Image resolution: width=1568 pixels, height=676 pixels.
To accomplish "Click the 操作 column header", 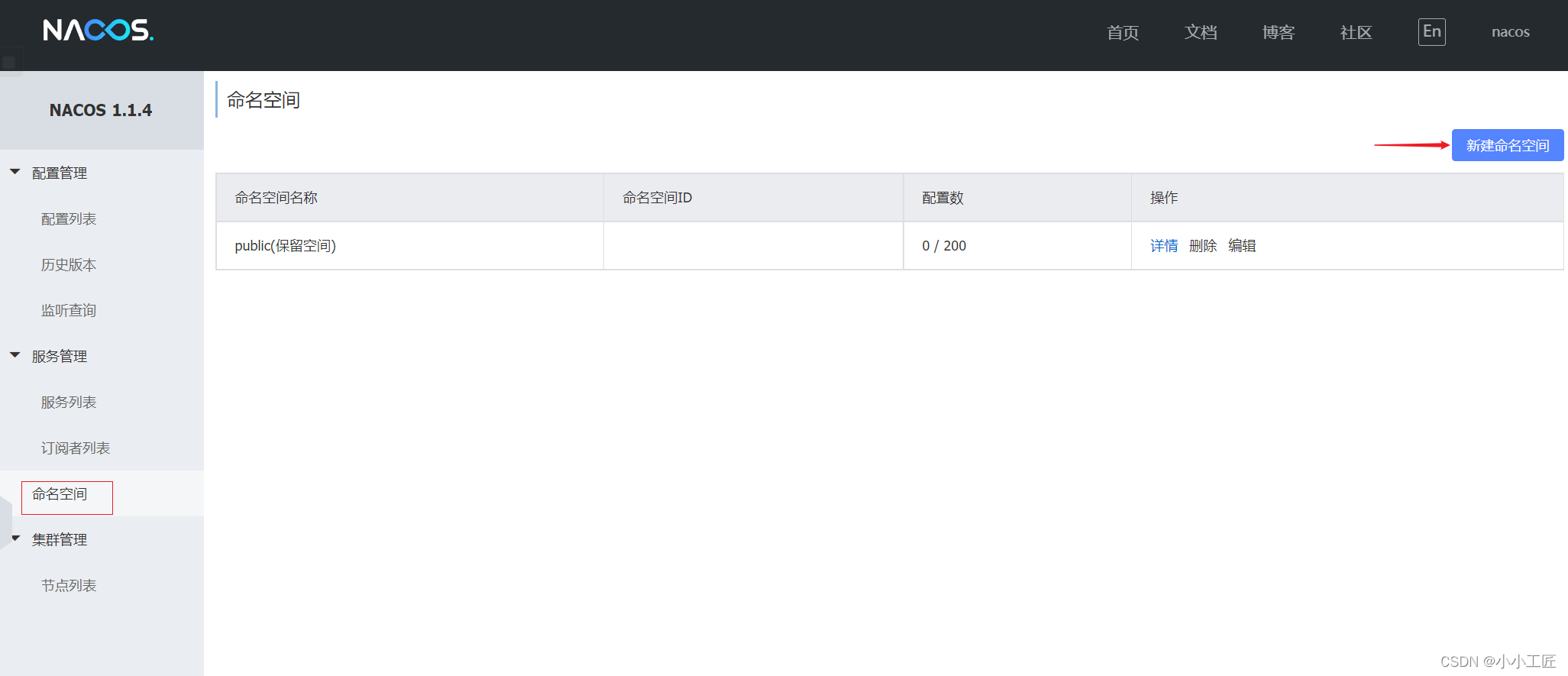I will coord(1347,198).
